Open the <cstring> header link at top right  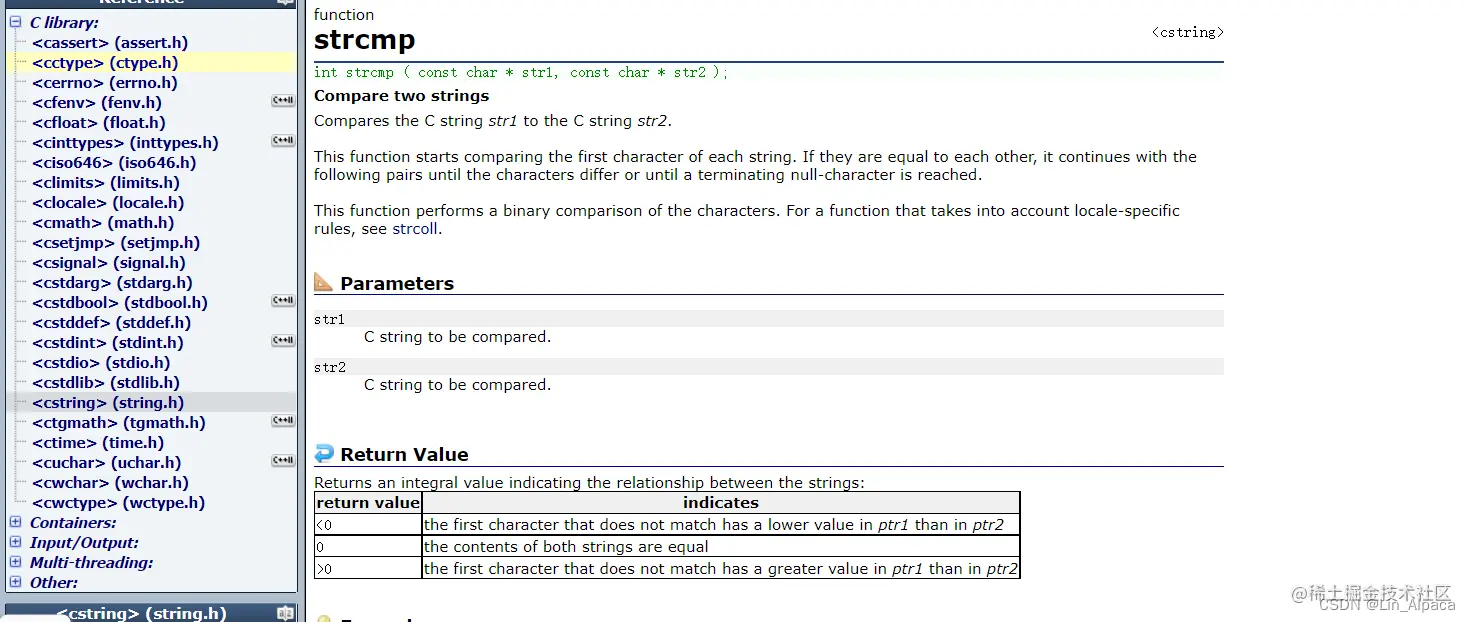coord(1187,32)
